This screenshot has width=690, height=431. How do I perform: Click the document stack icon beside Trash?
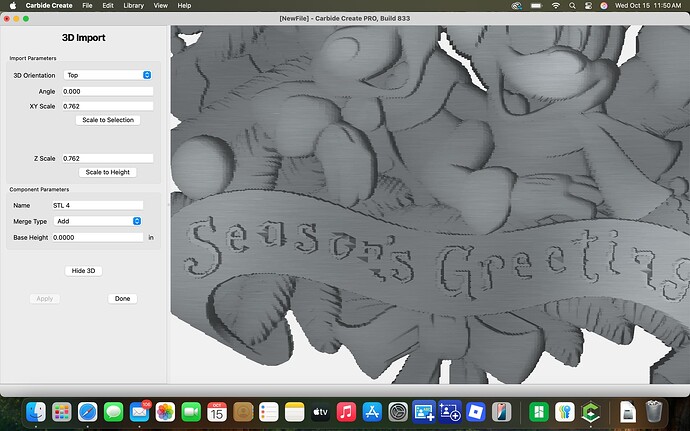click(x=628, y=413)
